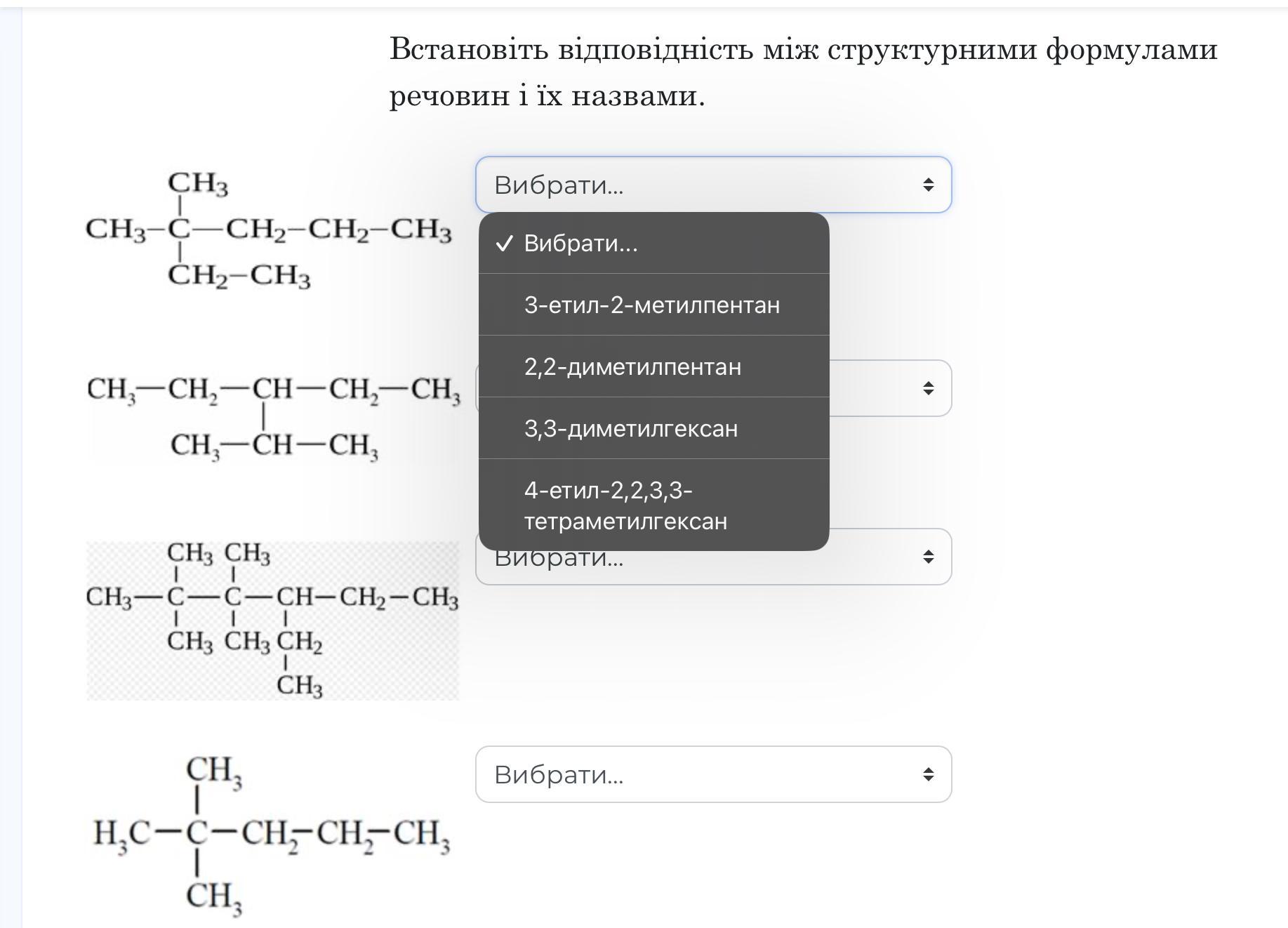
Task: Pick 3,3-диметилгексан in the dropdown list
Action: (x=631, y=429)
